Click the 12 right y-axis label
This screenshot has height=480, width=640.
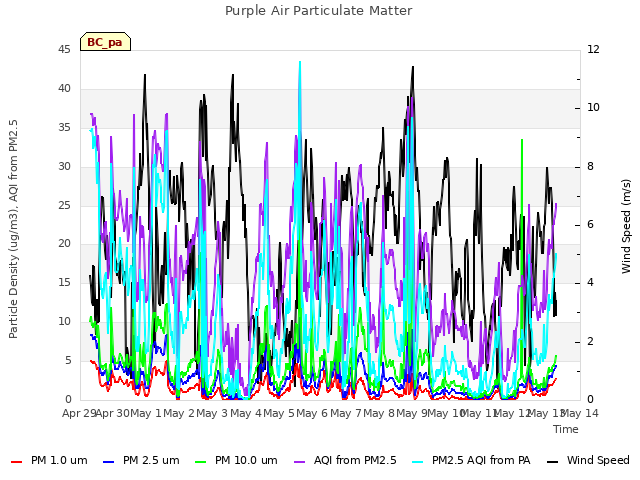coord(593,50)
